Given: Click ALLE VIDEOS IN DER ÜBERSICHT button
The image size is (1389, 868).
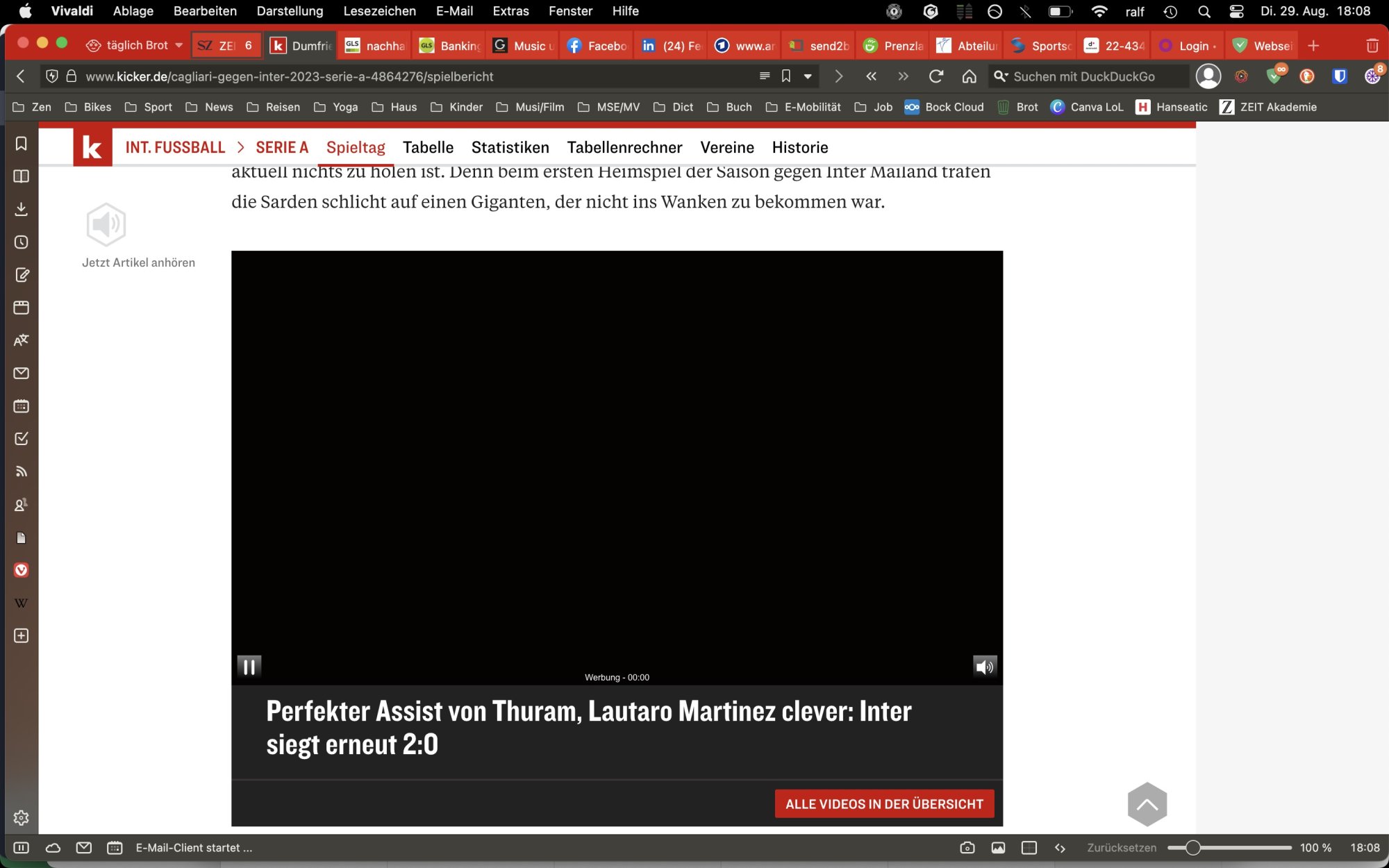Looking at the screenshot, I should tap(884, 804).
